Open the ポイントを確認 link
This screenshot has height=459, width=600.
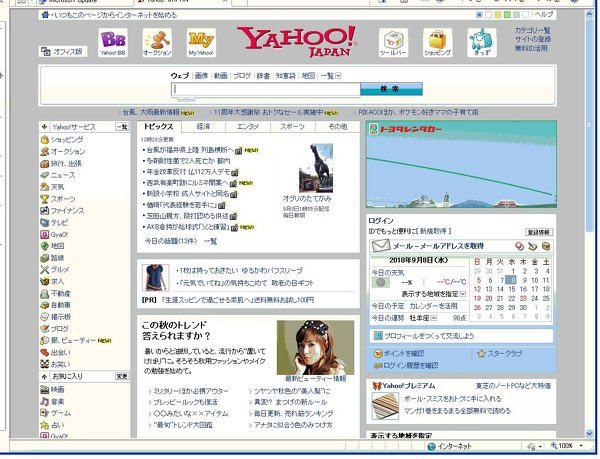click(404, 353)
